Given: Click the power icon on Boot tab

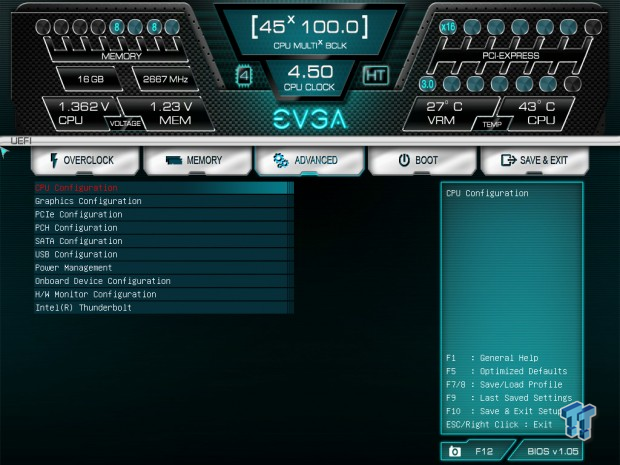Looking at the screenshot, I should tap(404, 160).
